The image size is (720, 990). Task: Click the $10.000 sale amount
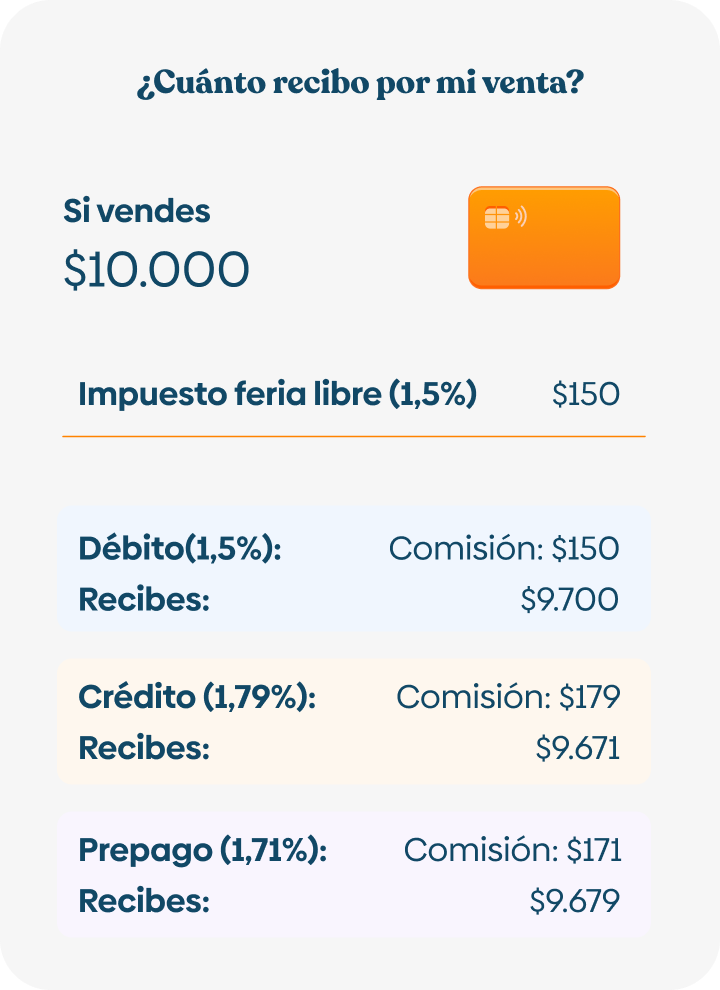point(156,269)
